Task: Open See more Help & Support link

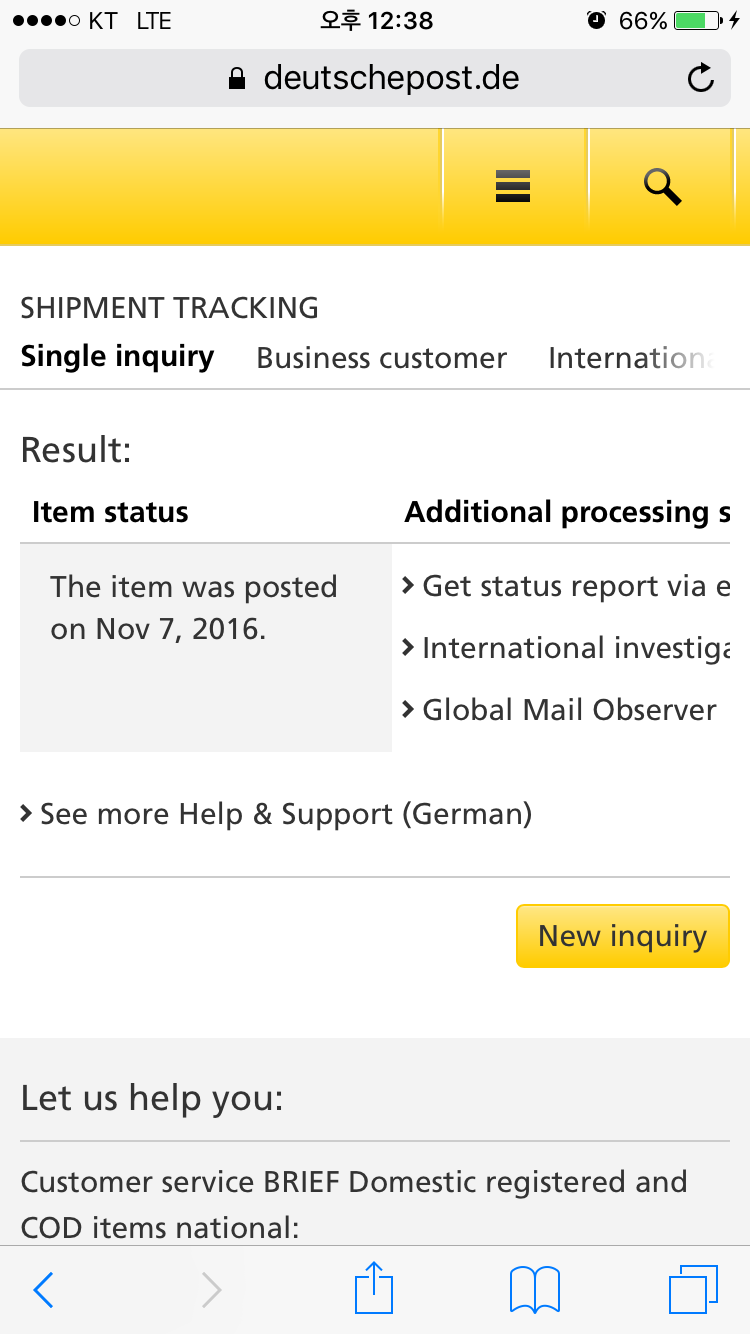Action: tap(285, 814)
